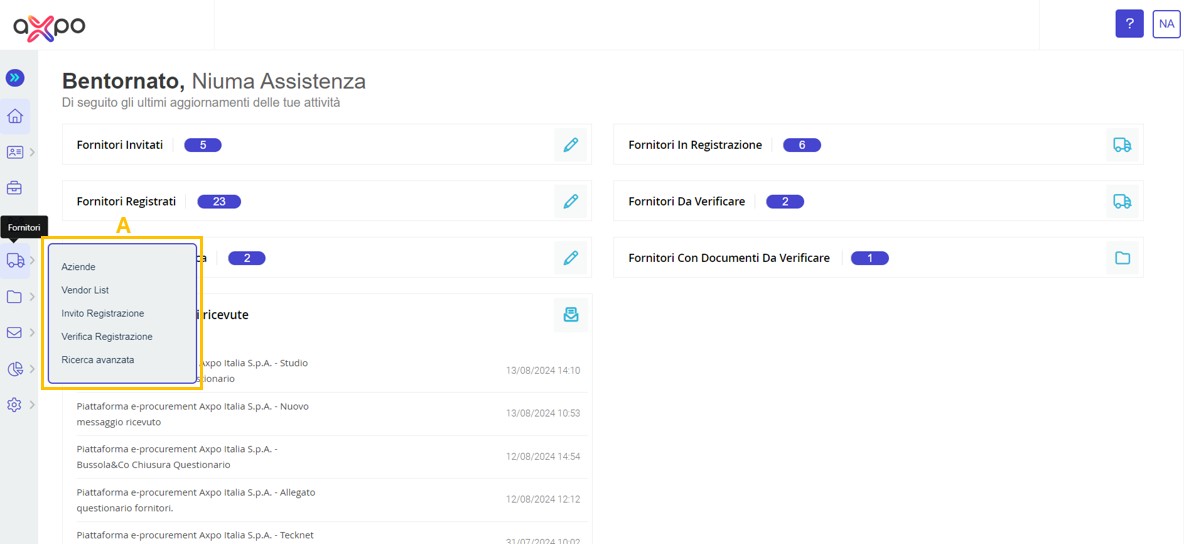Click the question mark help button
The width and height of the screenshot is (1184, 544).
click(x=1130, y=24)
